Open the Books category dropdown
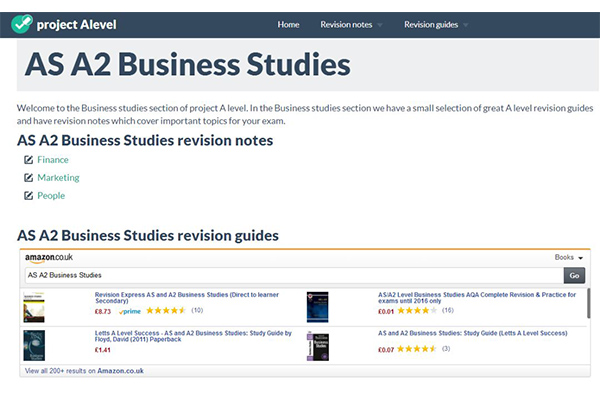600x400 pixels. [569, 257]
